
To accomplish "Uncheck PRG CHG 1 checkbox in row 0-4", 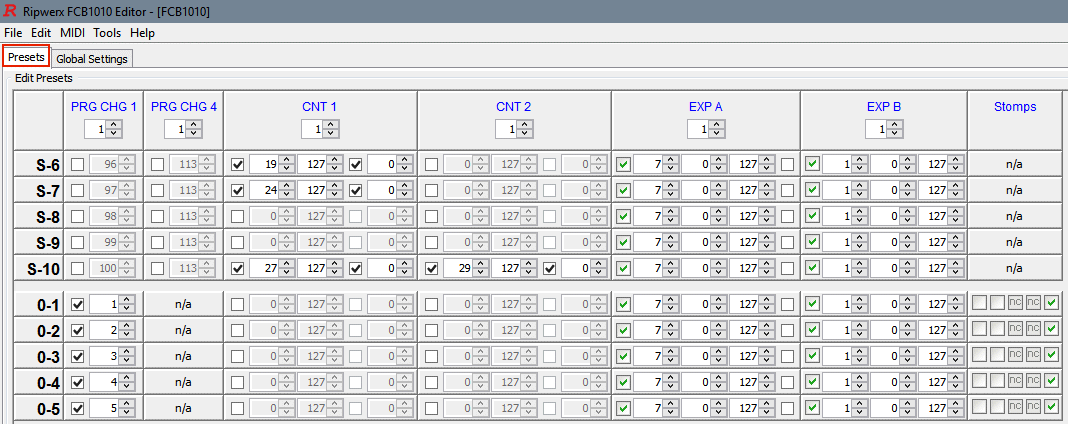I will click(x=78, y=383).
